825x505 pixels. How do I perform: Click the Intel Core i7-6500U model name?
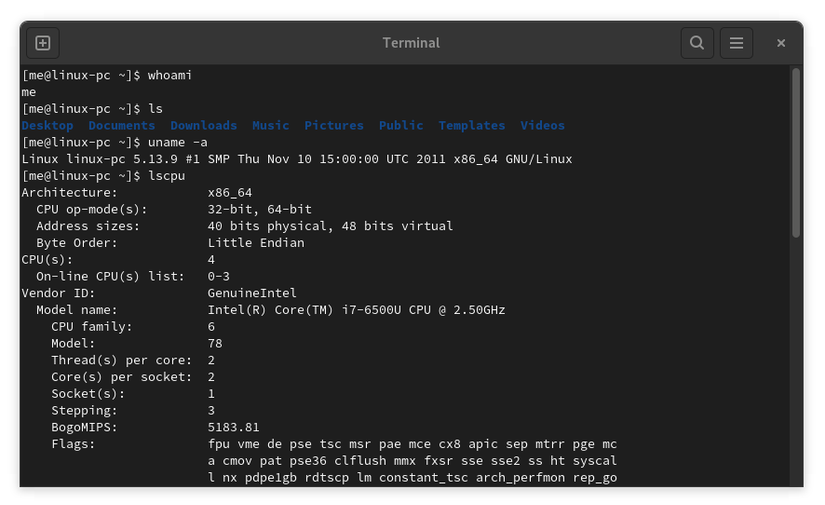click(x=356, y=310)
